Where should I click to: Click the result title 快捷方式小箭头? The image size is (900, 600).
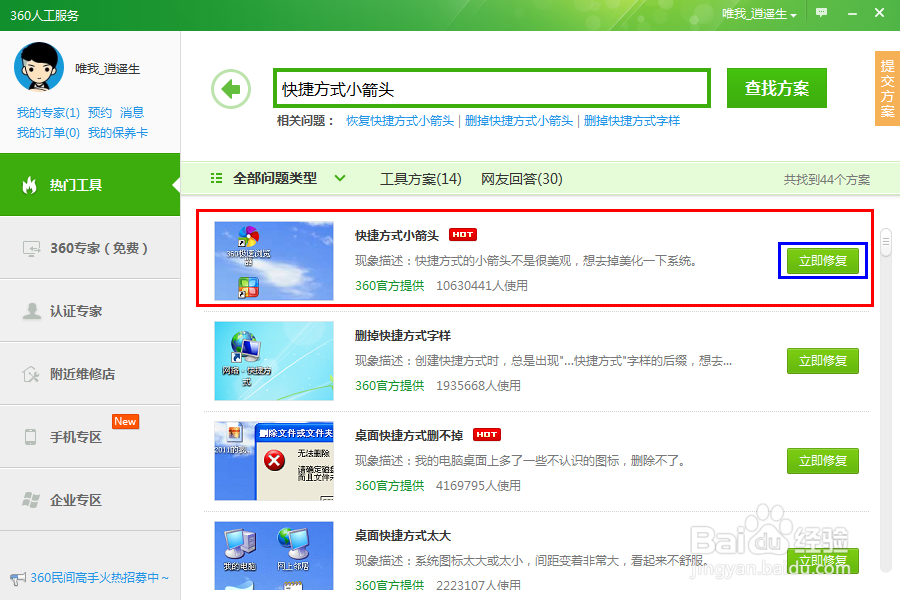click(397, 235)
